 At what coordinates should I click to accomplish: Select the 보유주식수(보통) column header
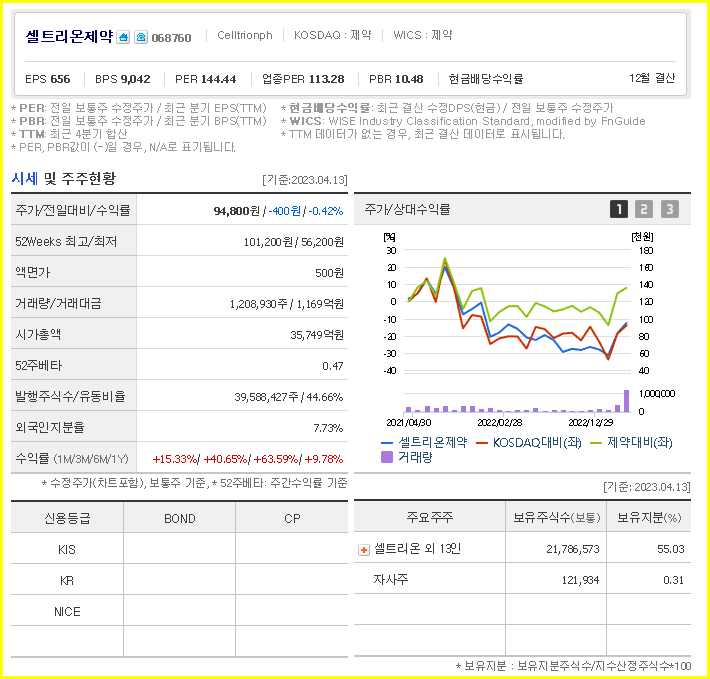556,517
